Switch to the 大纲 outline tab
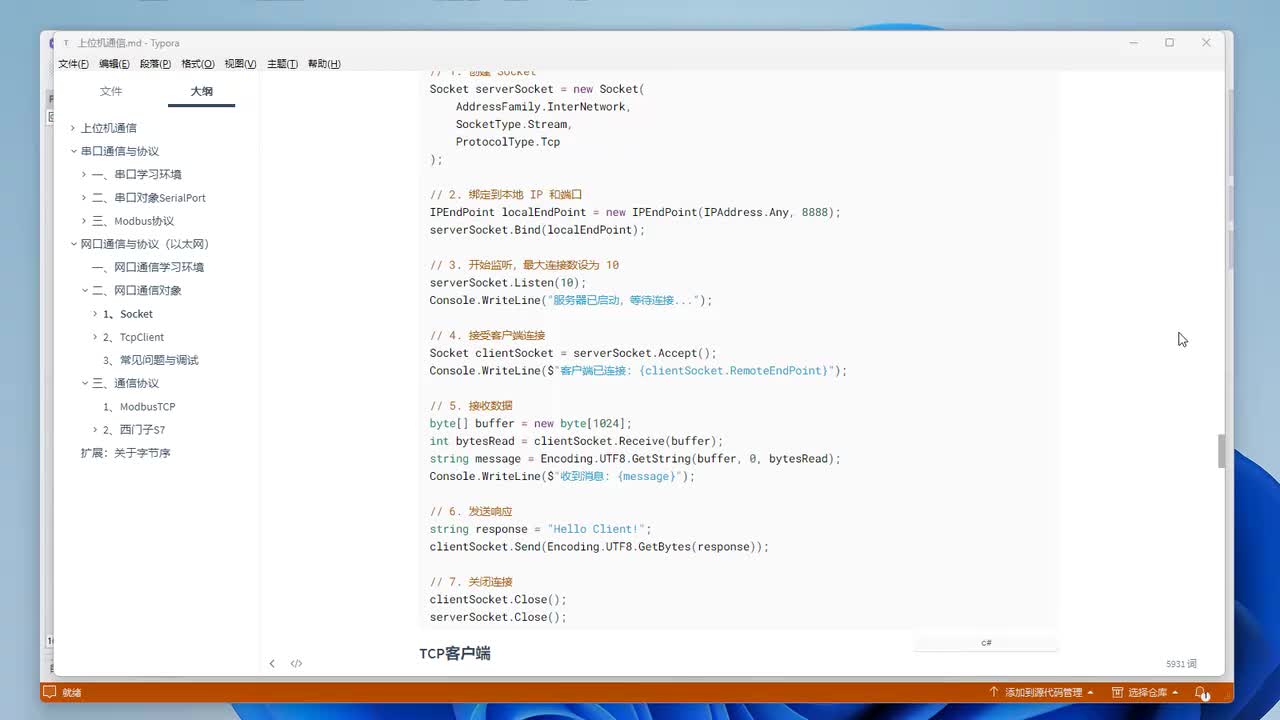 click(x=201, y=91)
